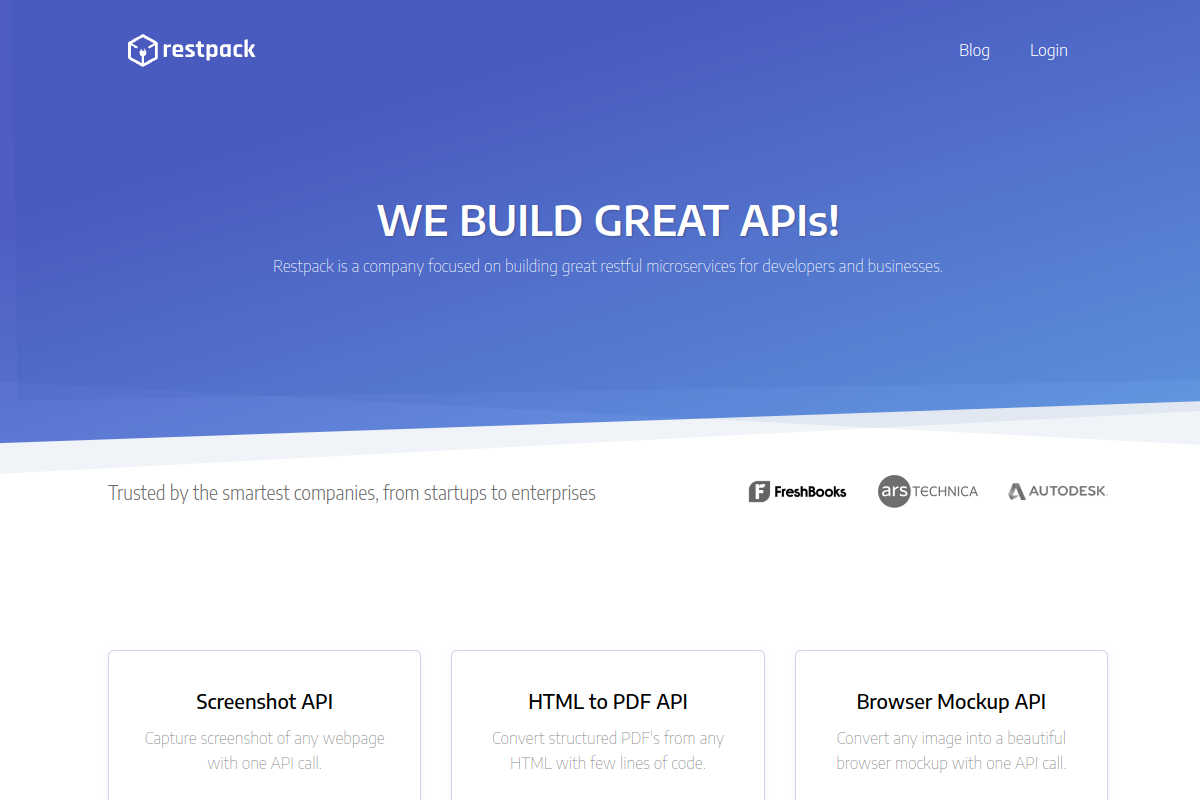Image resolution: width=1200 pixels, height=800 pixels.
Task: Click the FreshBooks logo
Action: coord(797,491)
